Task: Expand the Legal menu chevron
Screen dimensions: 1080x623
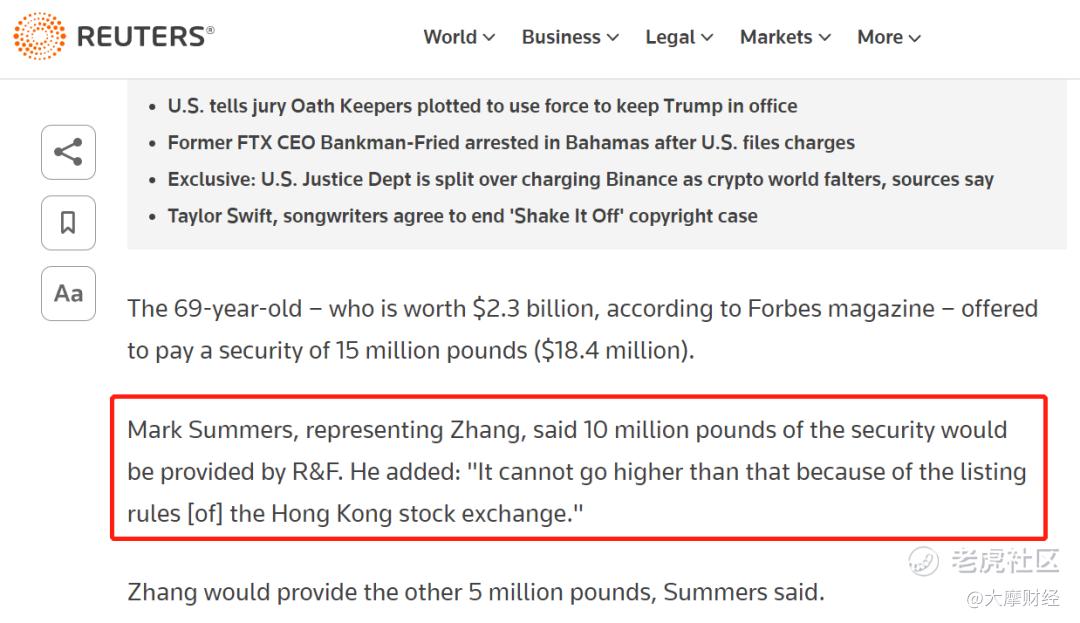Action: [x=707, y=38]
